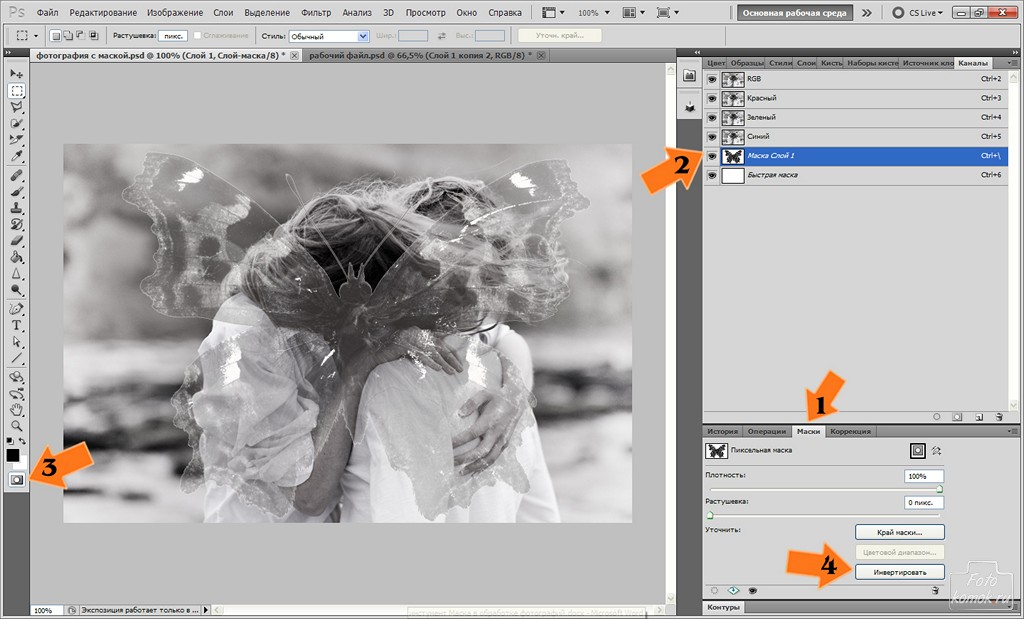Viewport: 1024px width, 619px height.
Task: Click the Плотность slider handle
Action: pos(940,488)
